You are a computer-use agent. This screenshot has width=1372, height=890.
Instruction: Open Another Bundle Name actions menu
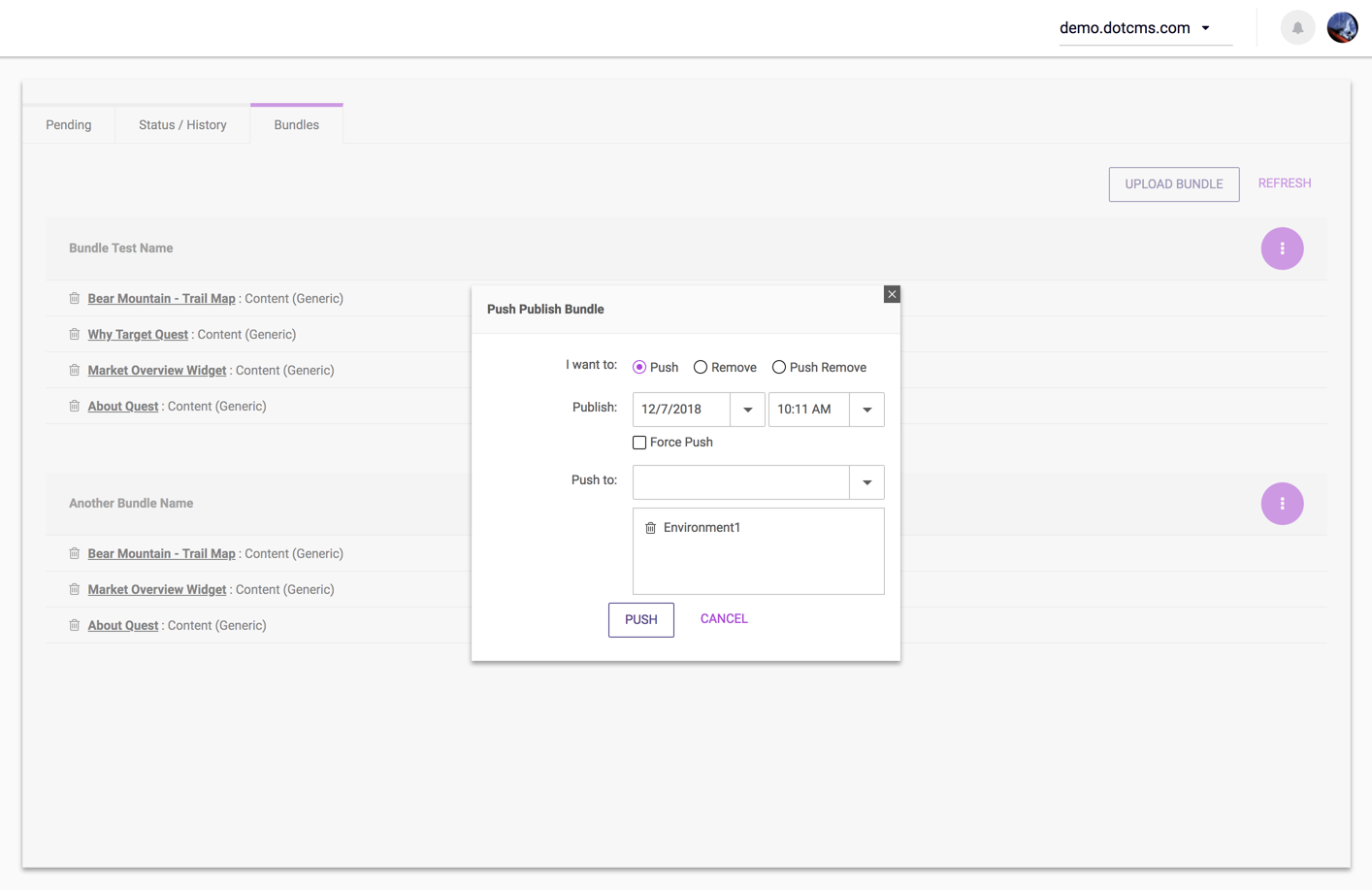pos(1282,504)
